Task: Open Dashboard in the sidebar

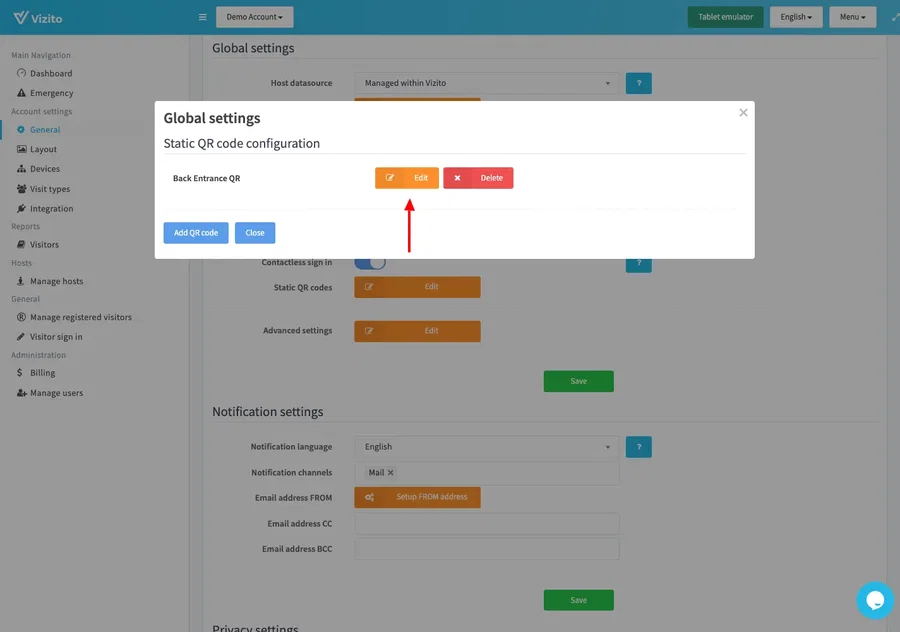Action: coord(51,73)
